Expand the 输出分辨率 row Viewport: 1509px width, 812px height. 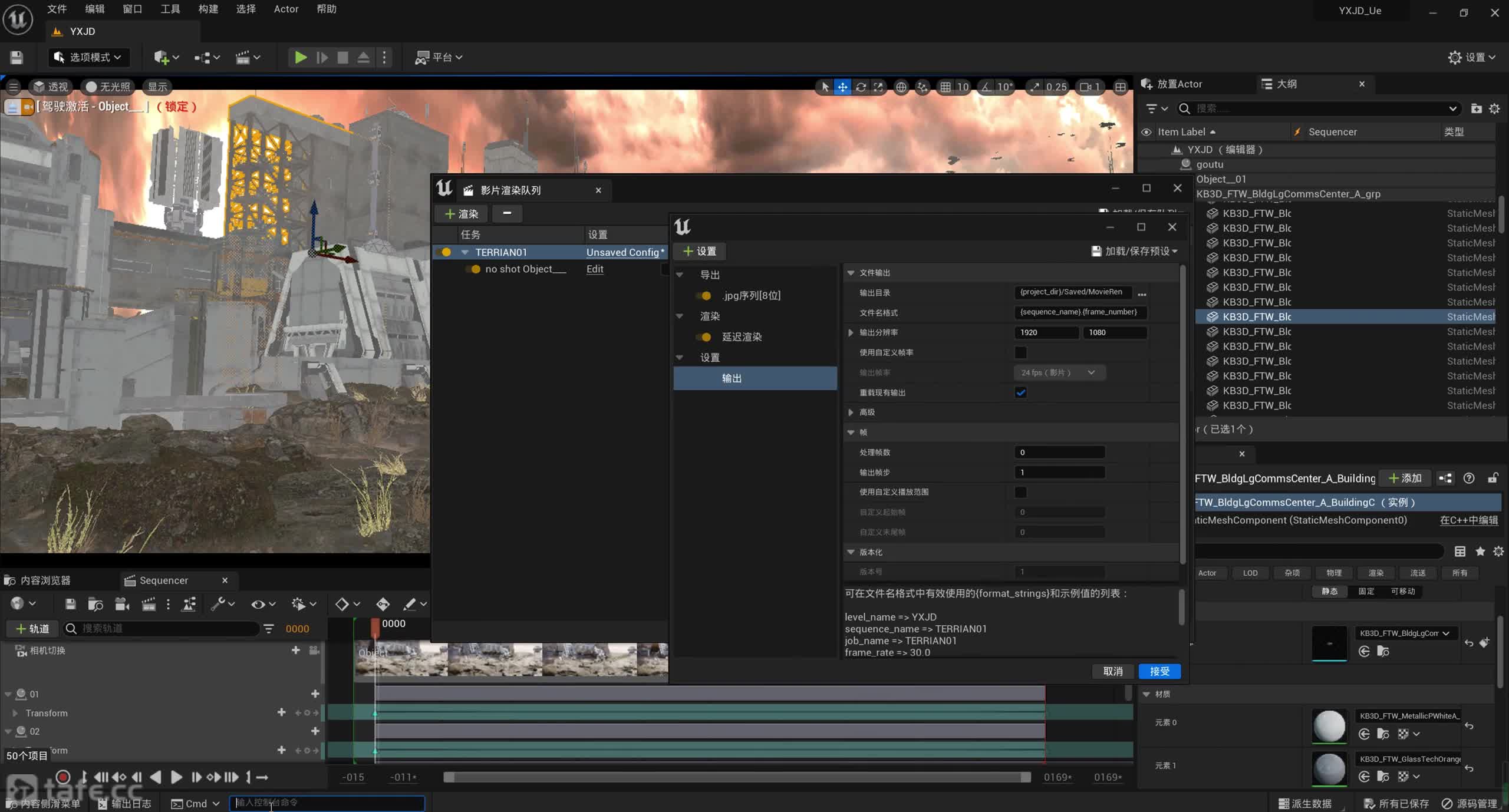click(x=851, y=332)
